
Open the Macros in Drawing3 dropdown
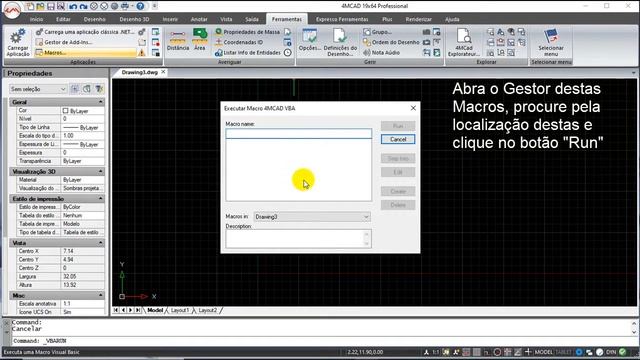312,217
